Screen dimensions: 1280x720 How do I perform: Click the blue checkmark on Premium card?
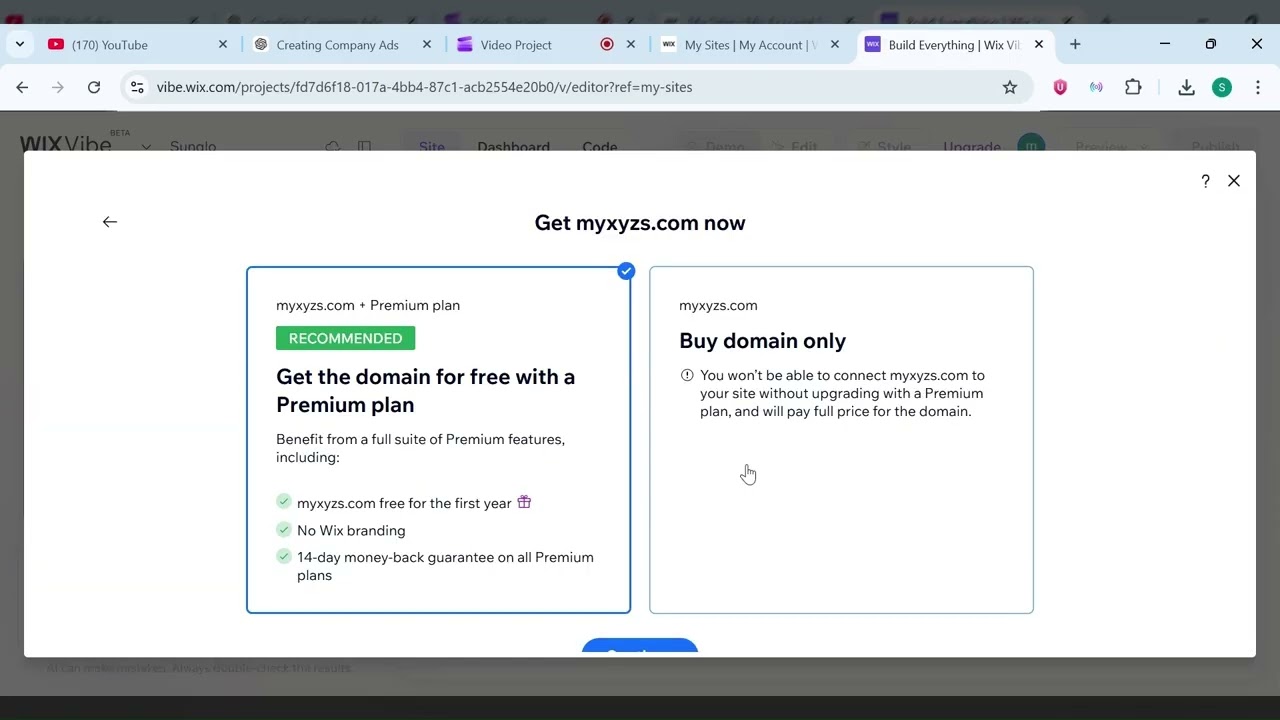point(626,271)
